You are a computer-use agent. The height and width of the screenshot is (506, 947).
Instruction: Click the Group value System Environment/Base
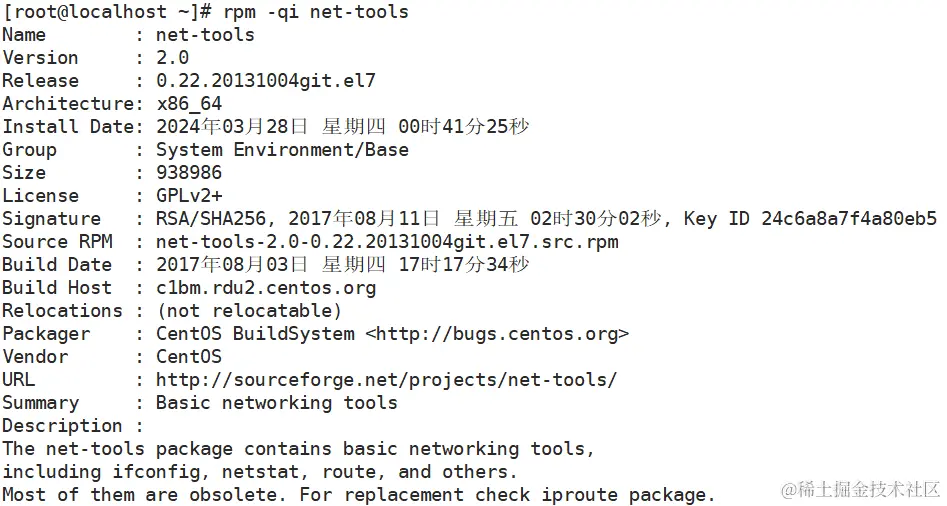click(x=282, y=150)
